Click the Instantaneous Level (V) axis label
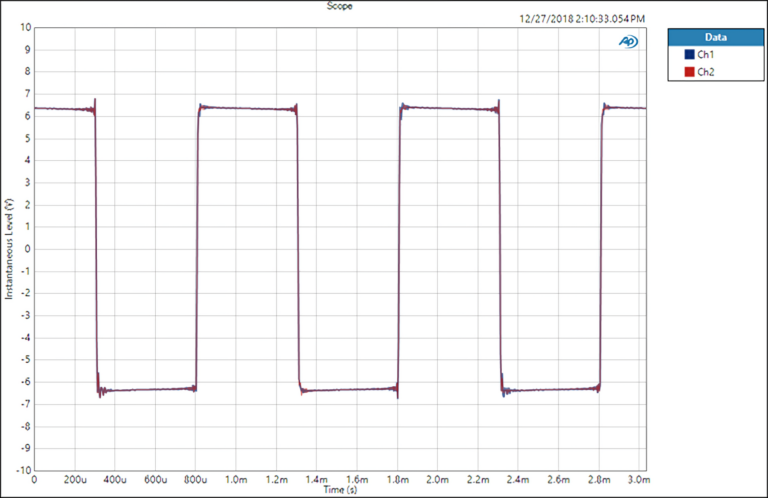Viewport: 768px width, 498px height. coord(9,249)
